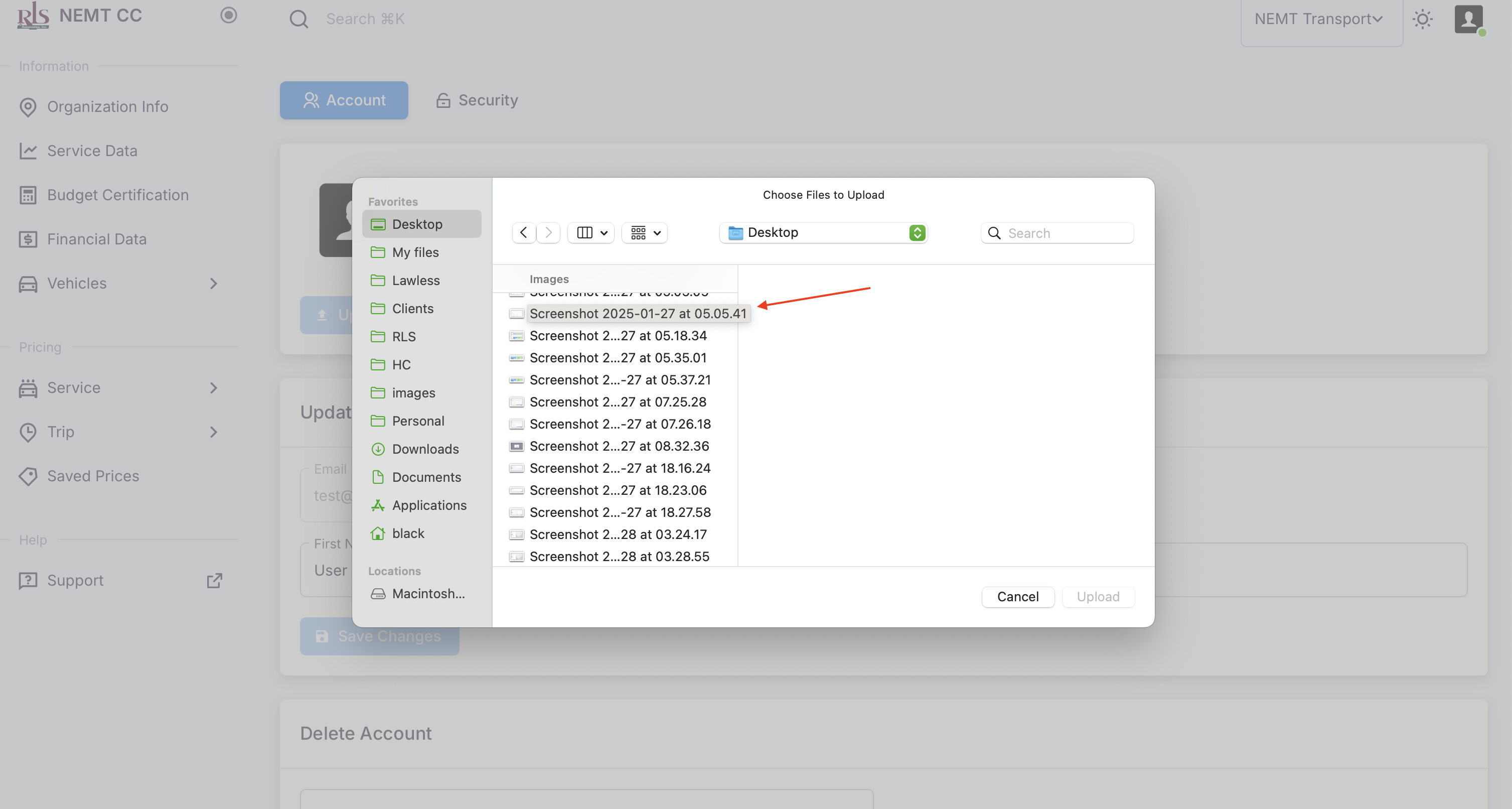The width and height of the screenshot is (1512, 809).
Task: Switch to the Security tab
Action: coord(477,100)
